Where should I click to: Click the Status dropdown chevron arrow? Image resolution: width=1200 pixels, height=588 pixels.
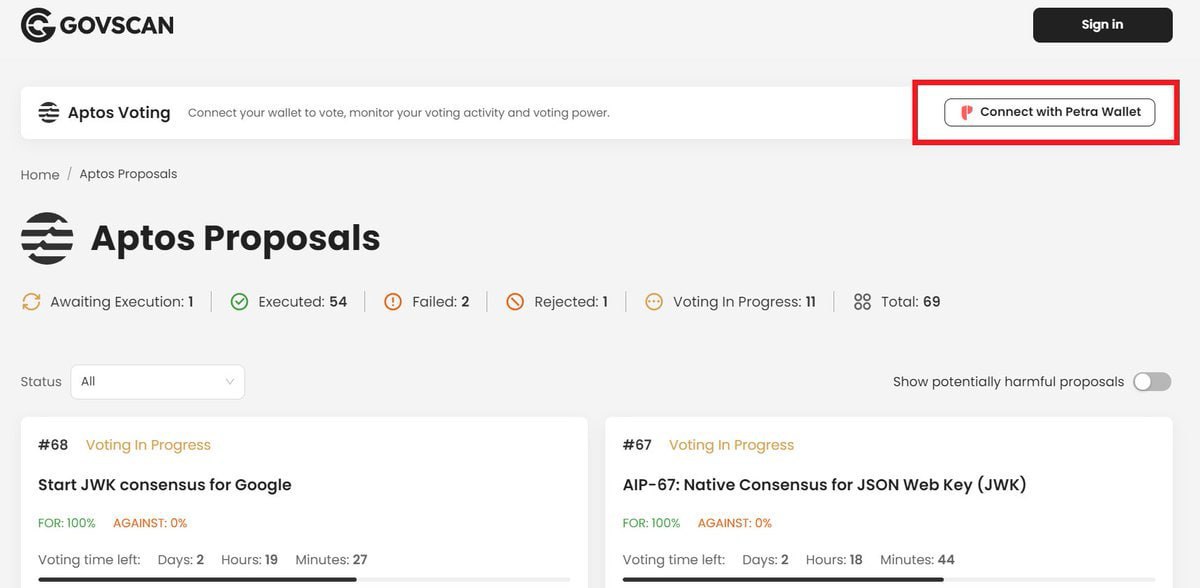point(230,382)
